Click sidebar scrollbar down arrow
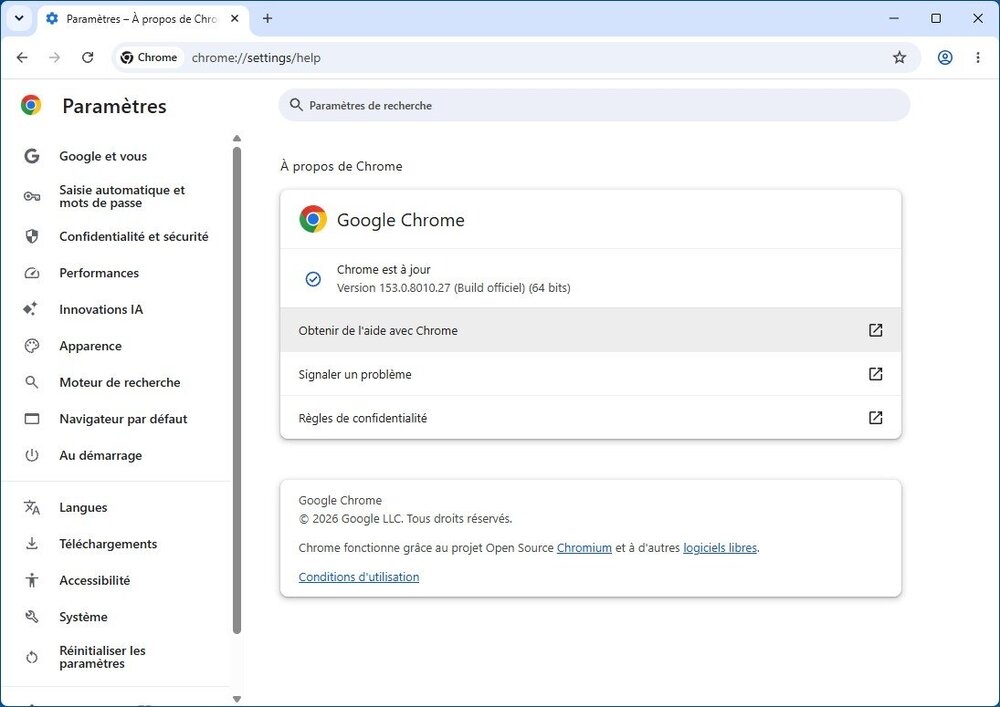This screenshot has height=707, width=1000. 237,699
